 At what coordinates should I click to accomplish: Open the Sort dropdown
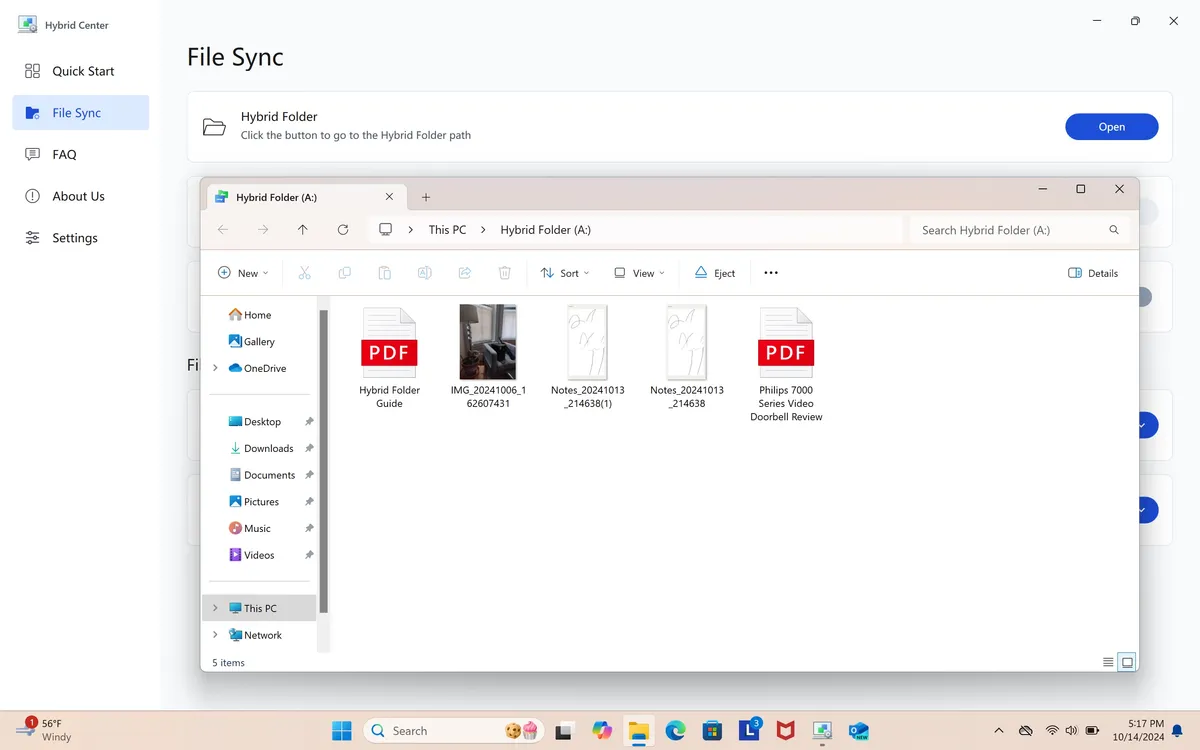point(565,273)
